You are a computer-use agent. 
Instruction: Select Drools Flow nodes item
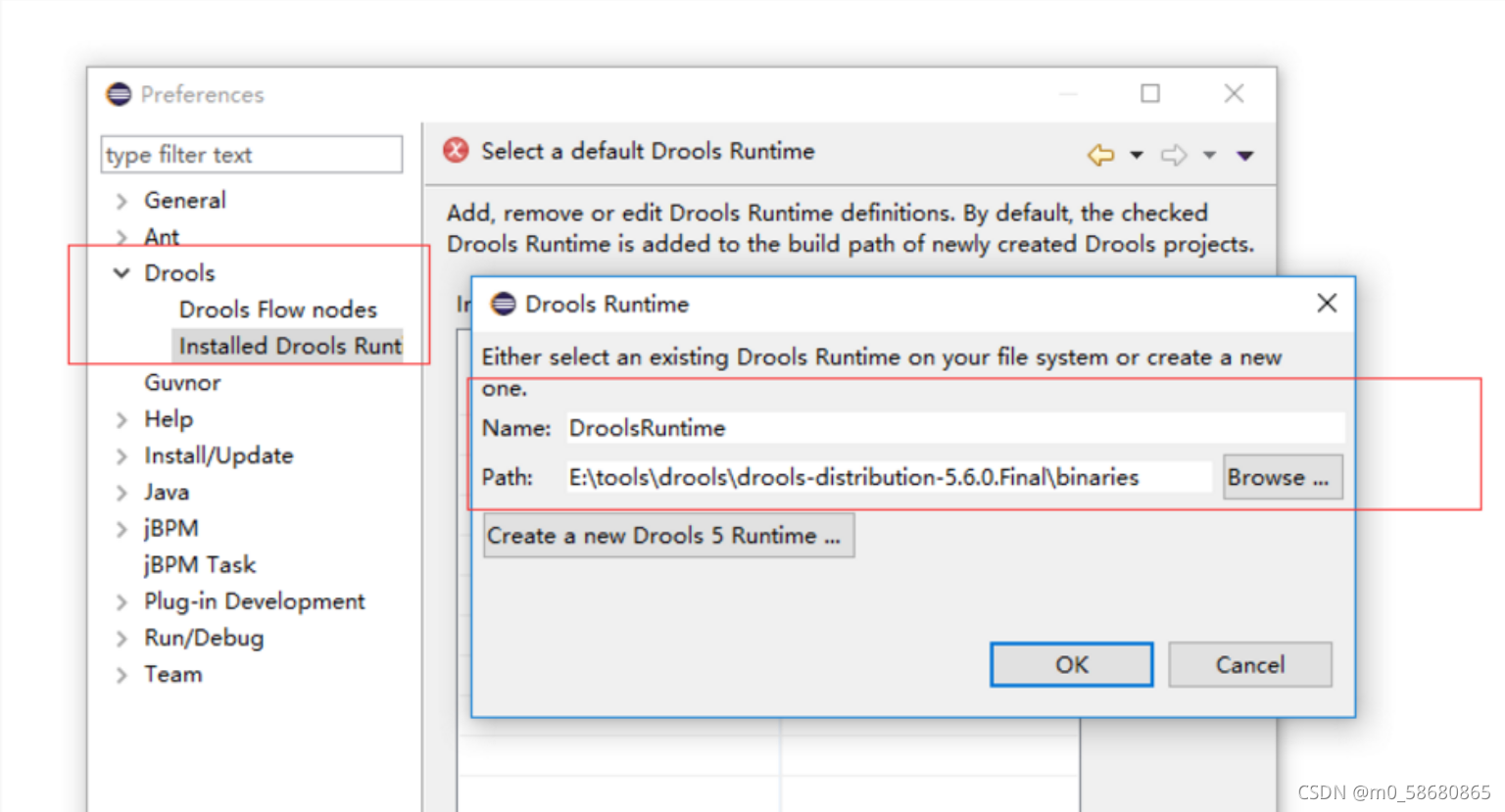[x=278, y=310]
